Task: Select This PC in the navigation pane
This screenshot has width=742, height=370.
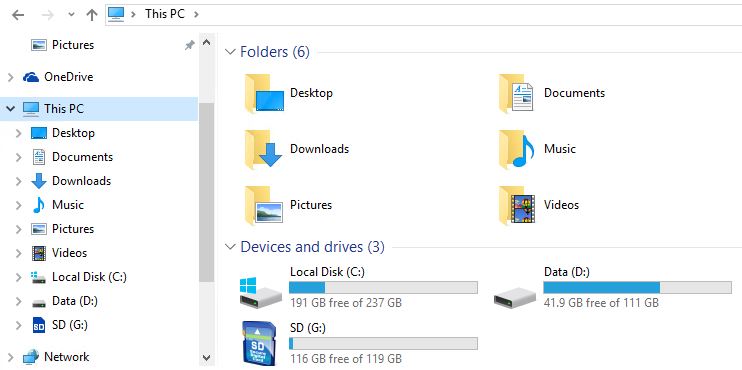Action: pyautogui.click(x=98, y=109)
